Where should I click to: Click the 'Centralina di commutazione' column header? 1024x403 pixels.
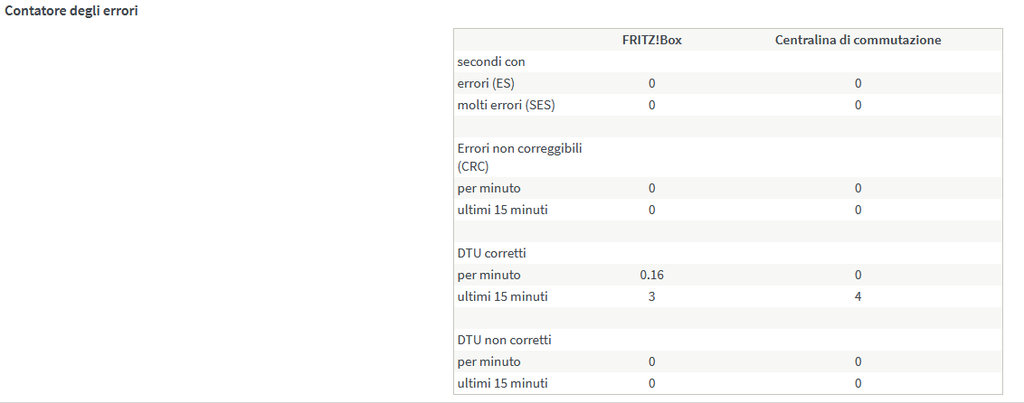point(857,40)
